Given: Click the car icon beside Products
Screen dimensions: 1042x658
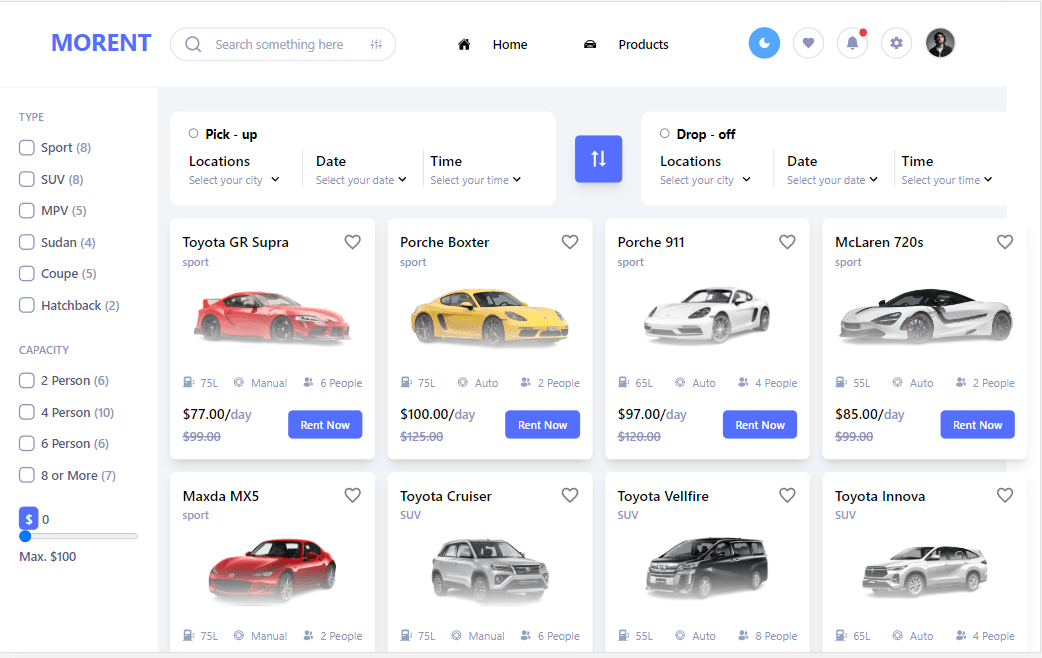Looking at the screenshot, I should tap(589, 45).
